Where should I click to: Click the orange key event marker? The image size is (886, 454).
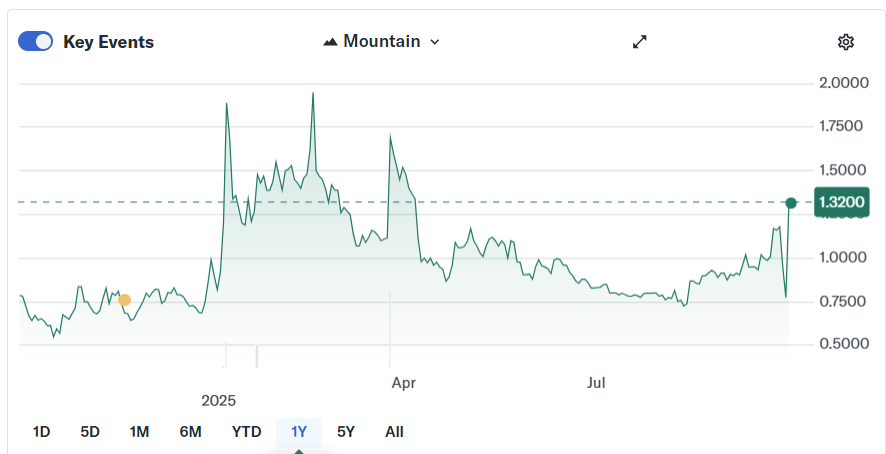tap(124, 300)
